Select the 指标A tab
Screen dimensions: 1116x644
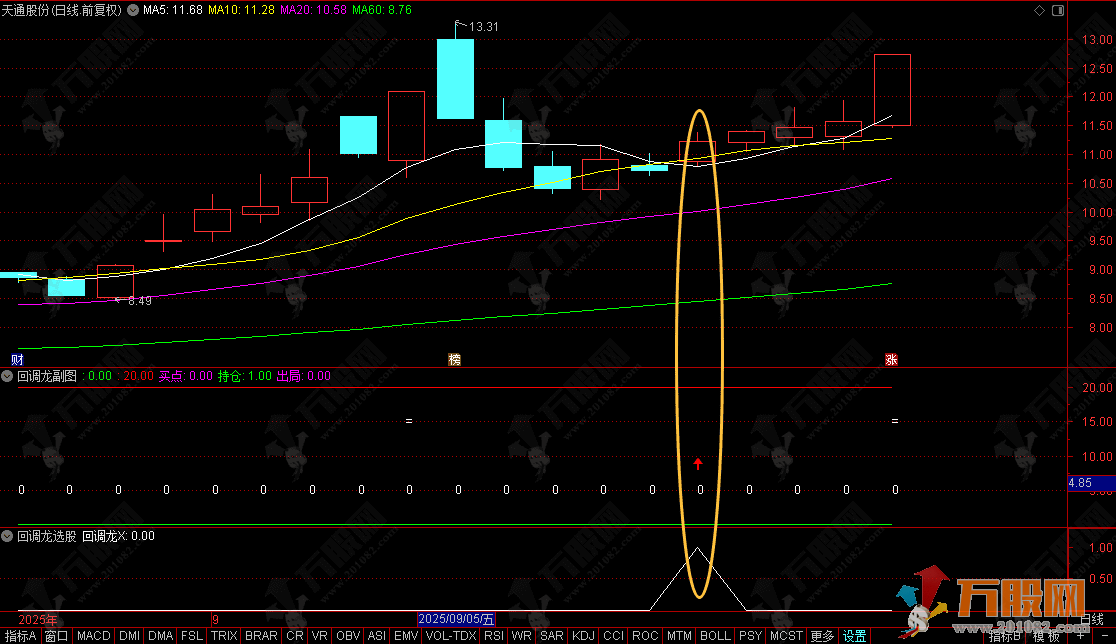pyautogui.click(x=21, y=635)
